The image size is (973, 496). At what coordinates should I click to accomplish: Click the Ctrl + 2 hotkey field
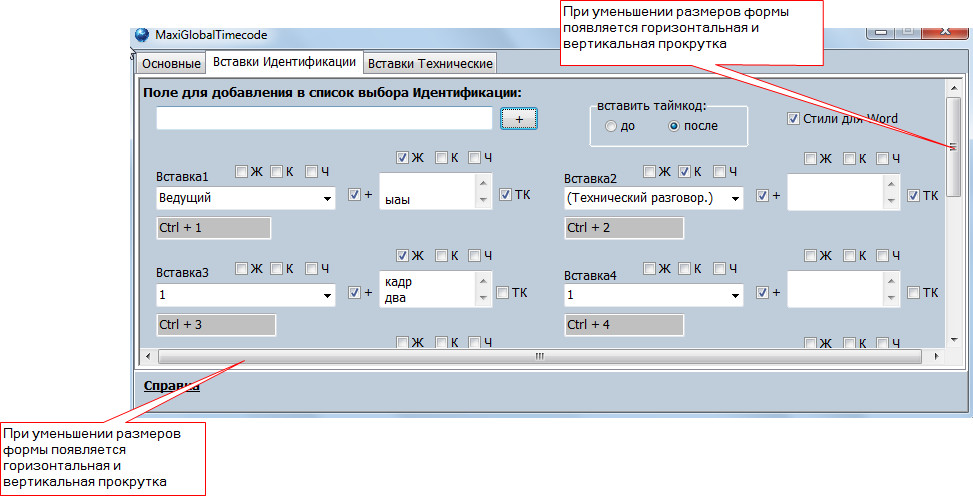[624, 228]
